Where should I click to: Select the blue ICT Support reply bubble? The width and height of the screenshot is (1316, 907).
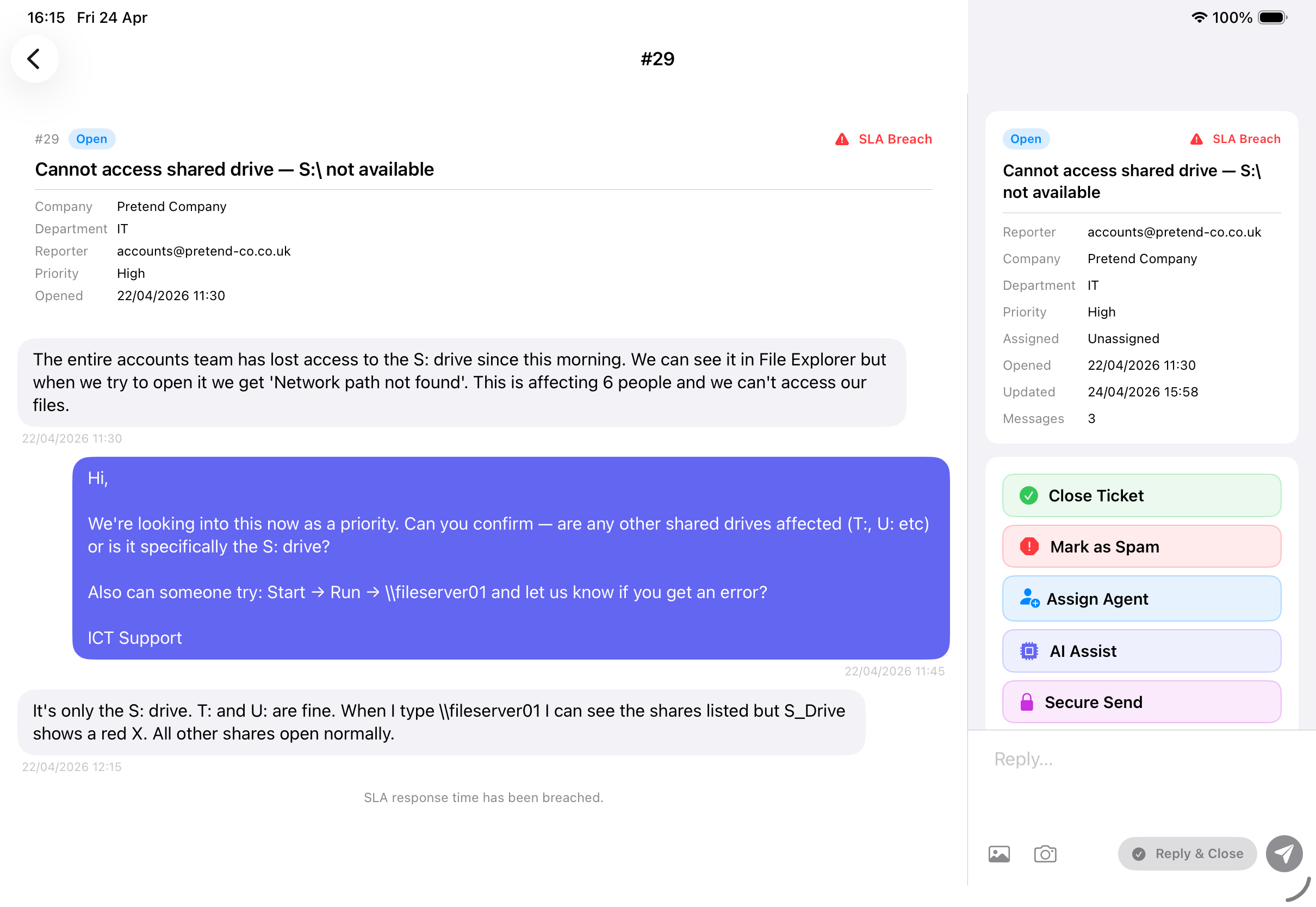[x=511, y=558]
